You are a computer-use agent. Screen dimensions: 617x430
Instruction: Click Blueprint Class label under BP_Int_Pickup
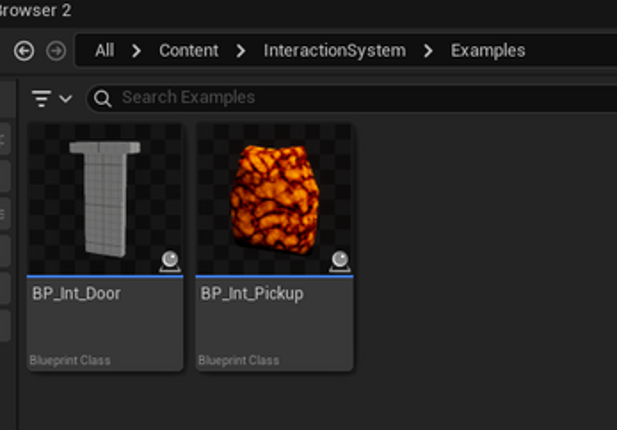click(x=239, y=360)
